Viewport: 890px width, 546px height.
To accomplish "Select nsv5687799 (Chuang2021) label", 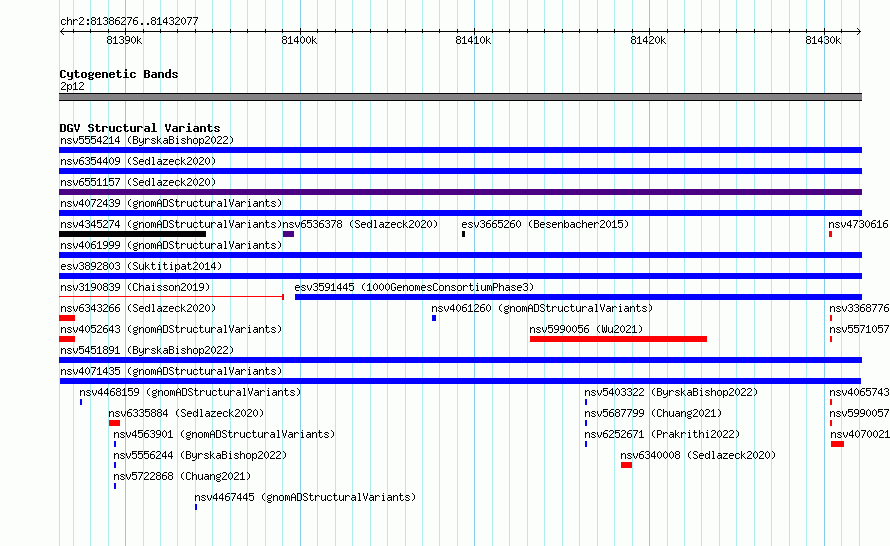I will coord(653,413).
